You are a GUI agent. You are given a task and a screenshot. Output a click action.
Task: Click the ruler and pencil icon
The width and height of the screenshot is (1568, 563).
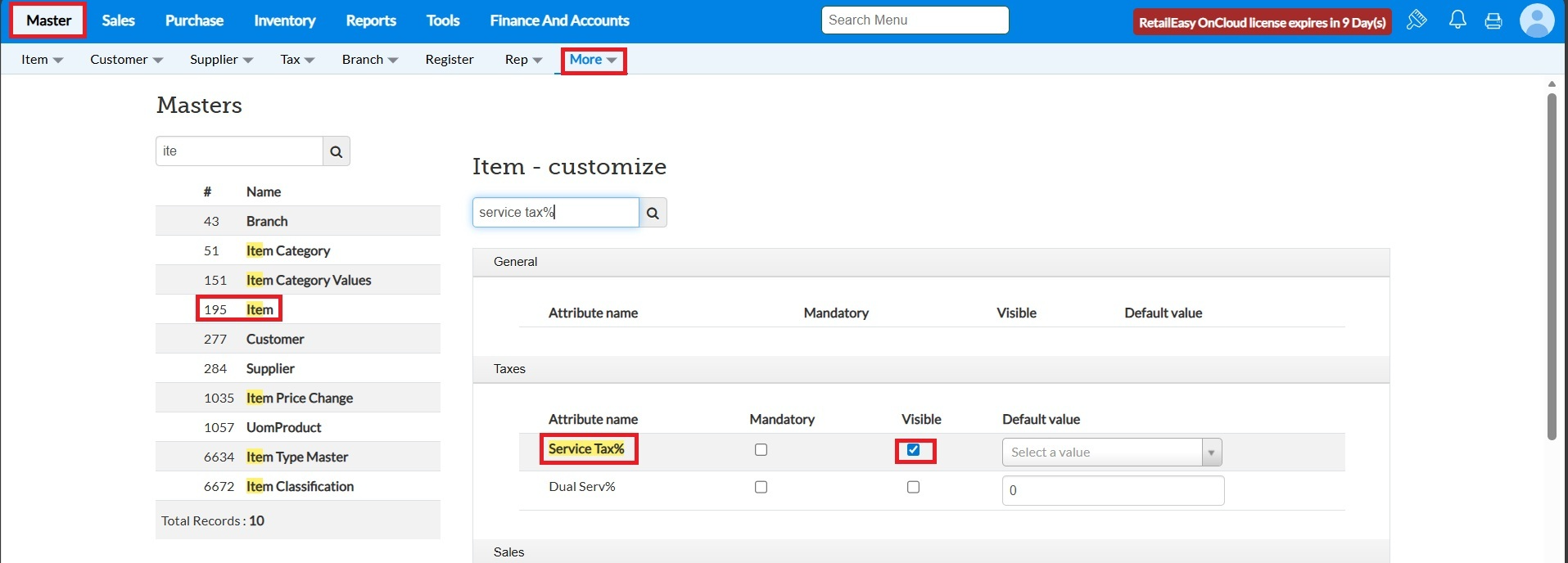(x=1417, y=20)
